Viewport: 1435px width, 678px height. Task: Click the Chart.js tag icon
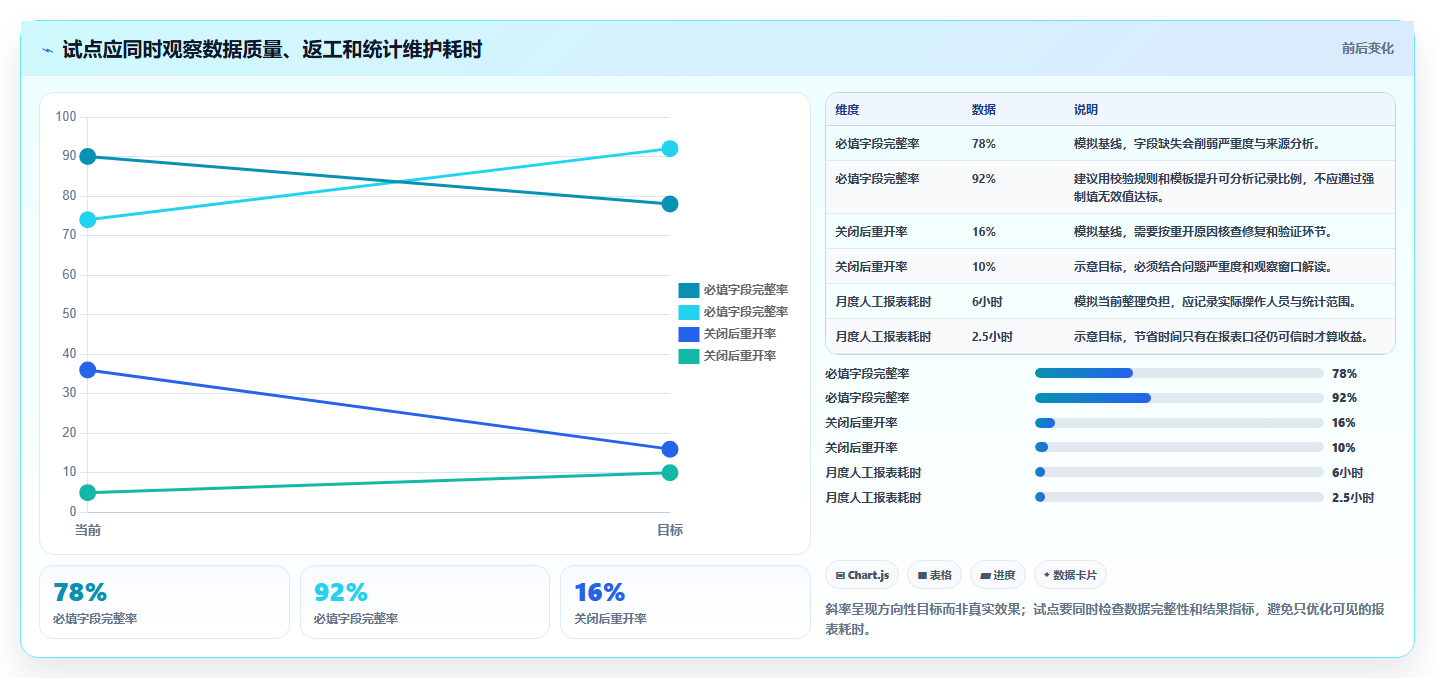pos(840,575)
